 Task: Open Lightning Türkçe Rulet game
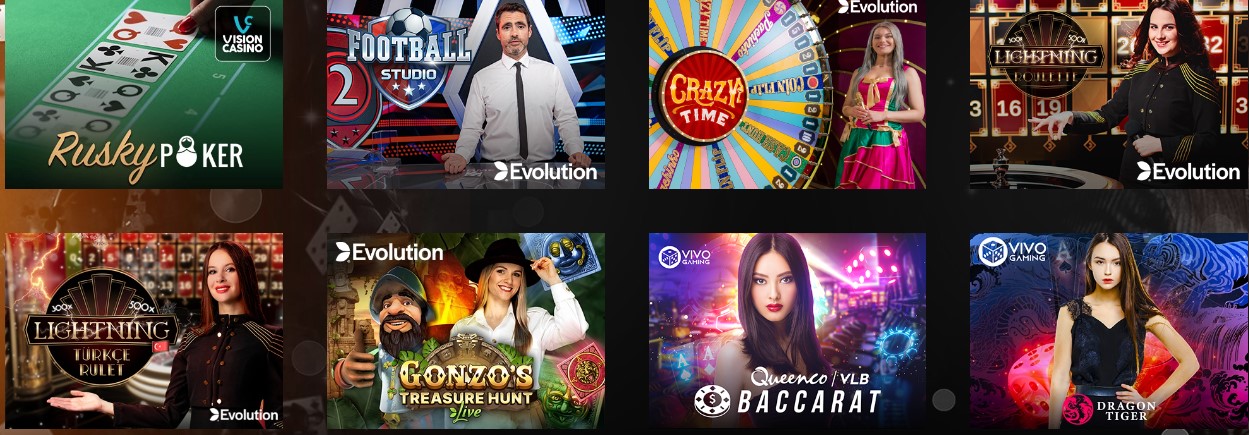point(144,331)
